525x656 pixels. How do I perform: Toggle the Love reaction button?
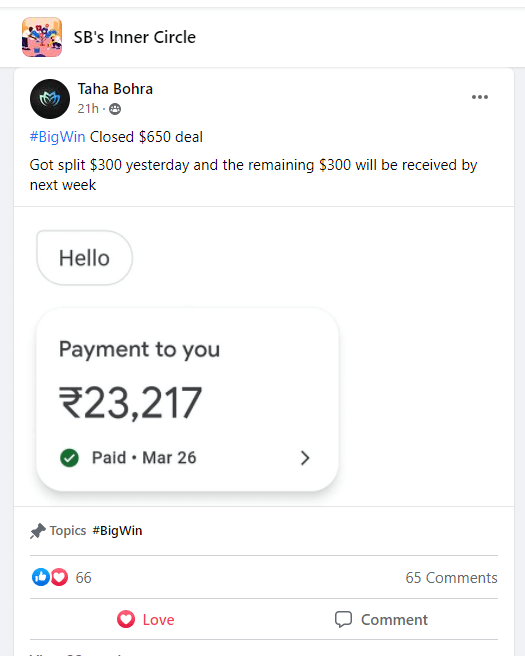tap(146, 619)
